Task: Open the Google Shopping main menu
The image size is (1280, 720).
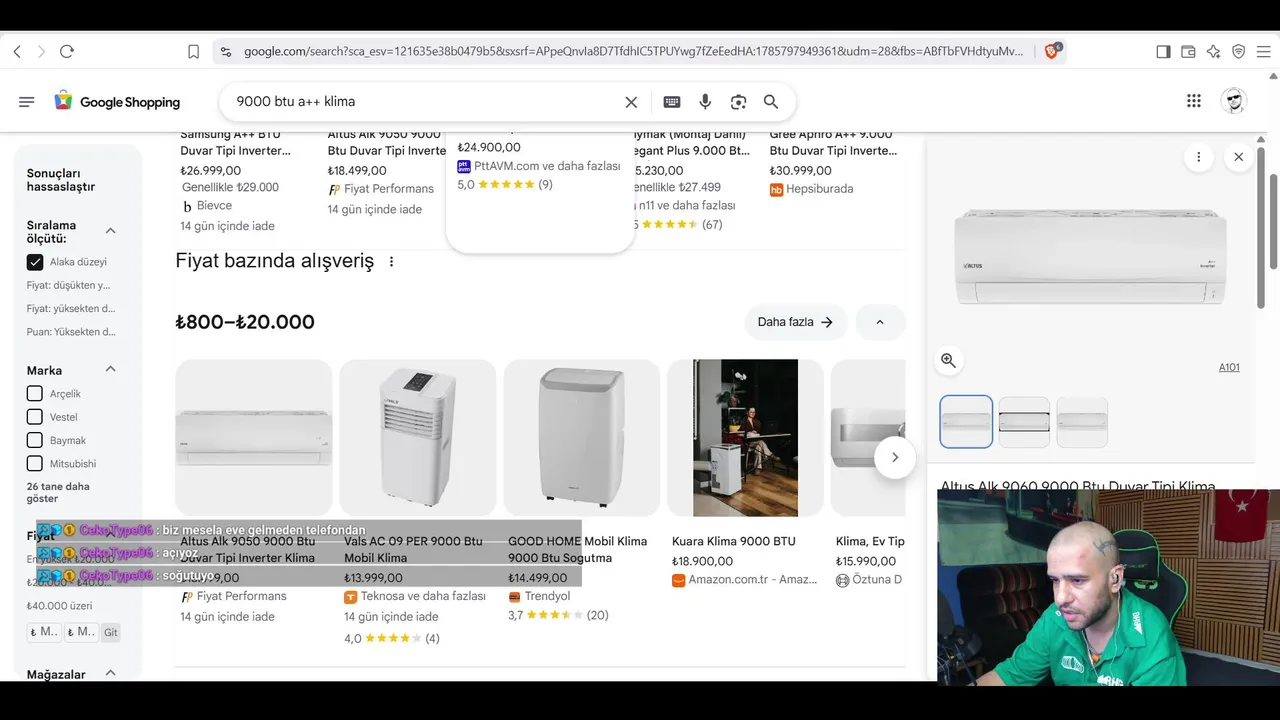Action: pos(27,102)
